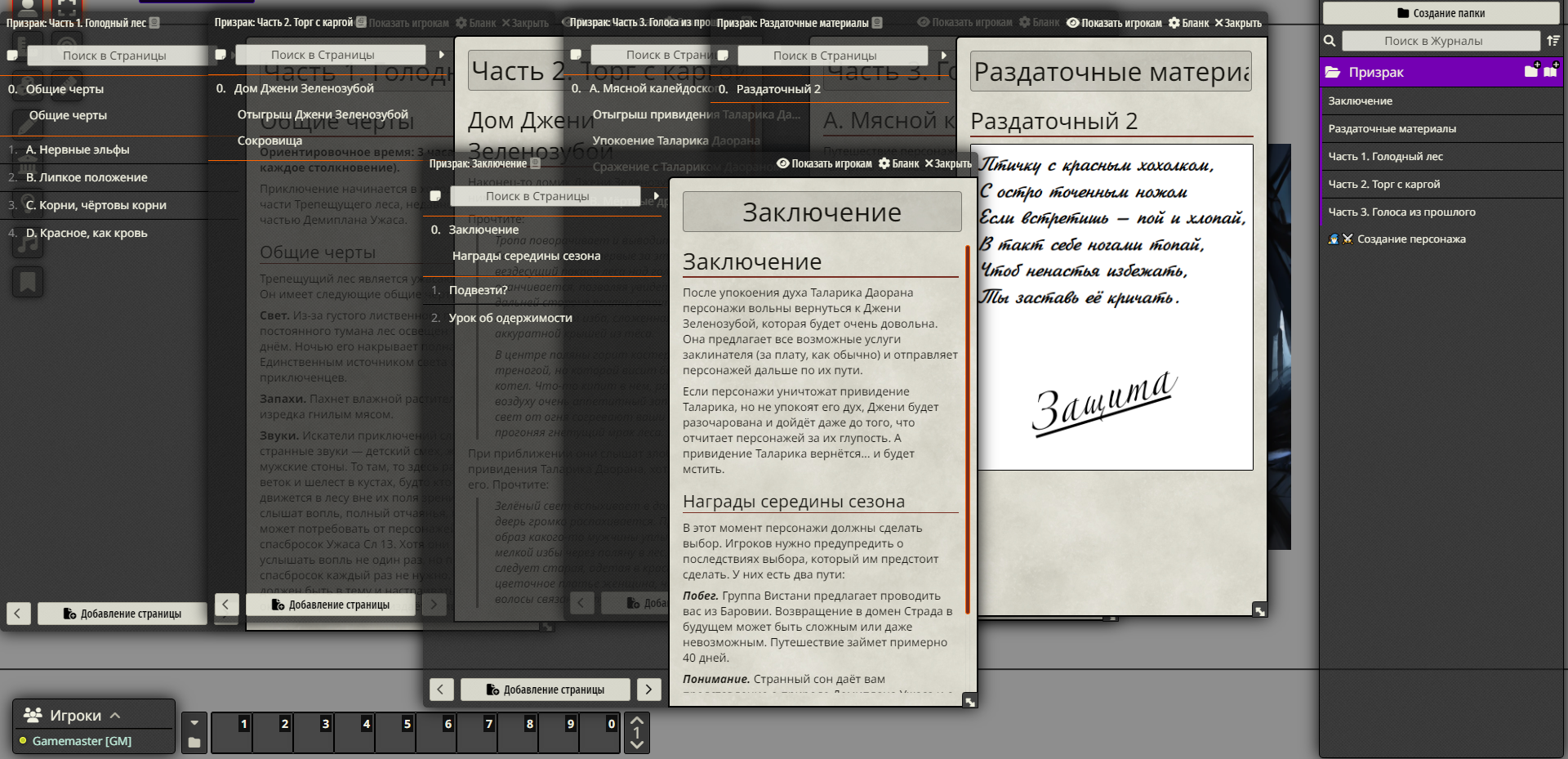Collapse the sidebar arrow in Раздаточные материалы window

pos(944,56)
